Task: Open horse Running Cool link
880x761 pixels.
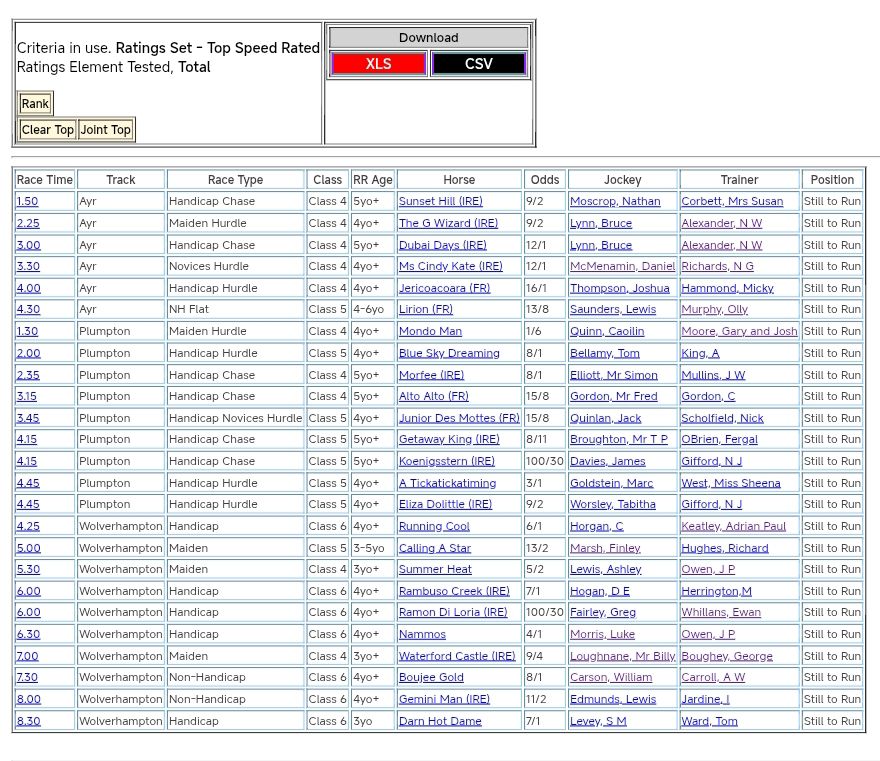Action: [x=434, y=526]
